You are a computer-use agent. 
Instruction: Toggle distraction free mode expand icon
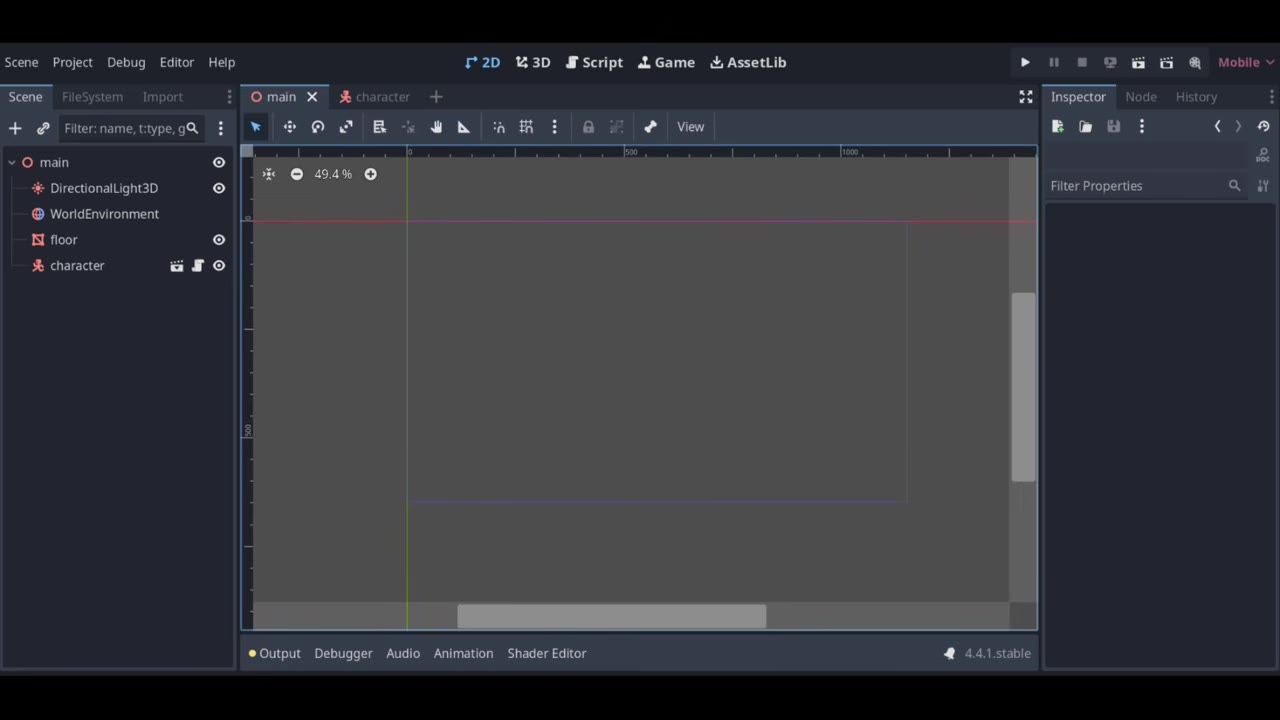(x=1026, y=97)
